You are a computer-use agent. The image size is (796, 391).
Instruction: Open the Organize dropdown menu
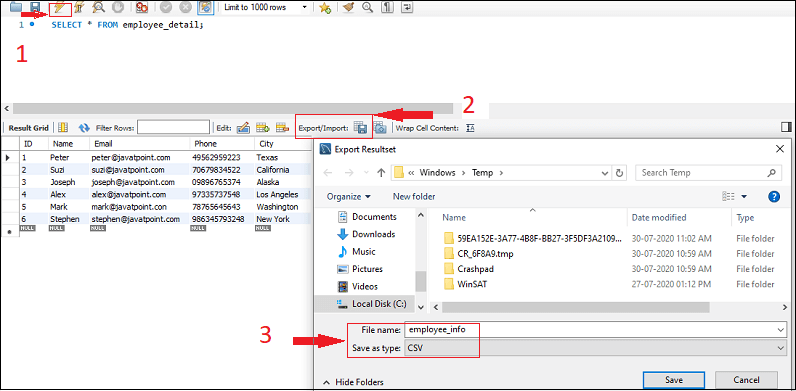point(349,197)
